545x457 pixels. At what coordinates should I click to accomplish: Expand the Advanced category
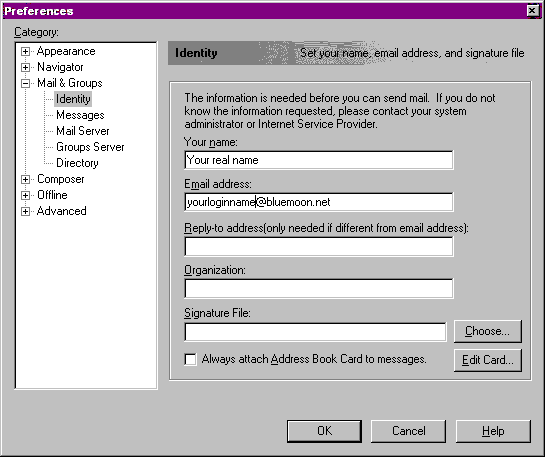25,211
